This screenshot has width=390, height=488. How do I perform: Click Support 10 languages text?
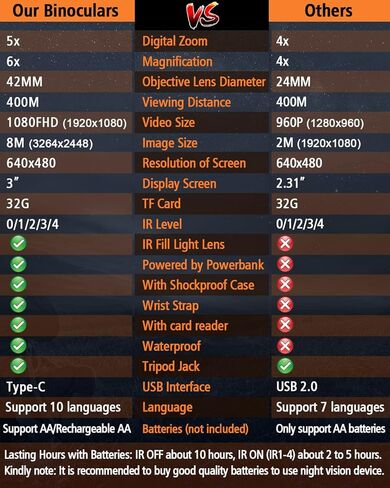tap(63, 408)
